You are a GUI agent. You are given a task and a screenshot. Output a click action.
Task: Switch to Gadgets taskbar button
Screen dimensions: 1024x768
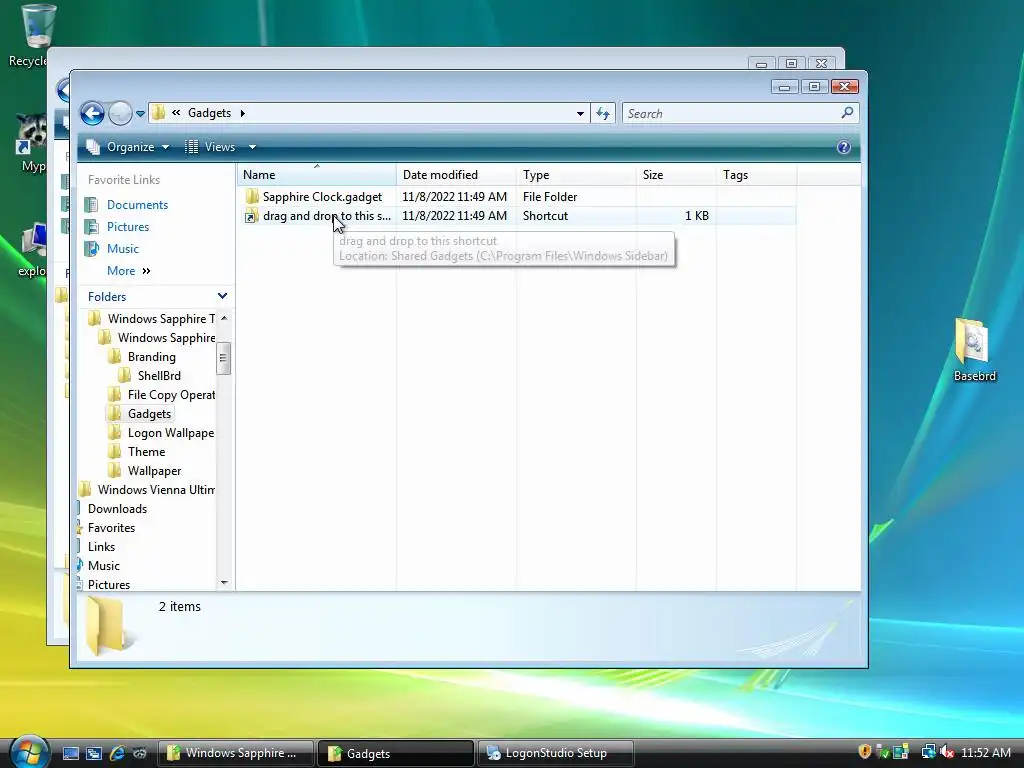click(x=396, y=753)
